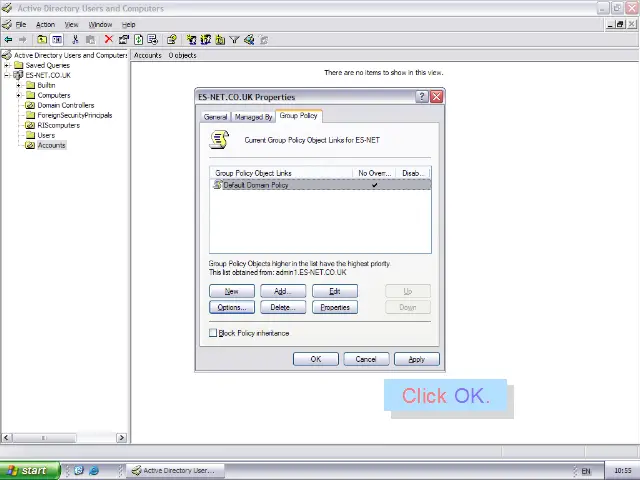Click the Delete... button
Screen dimensions: 640x480
283,307
